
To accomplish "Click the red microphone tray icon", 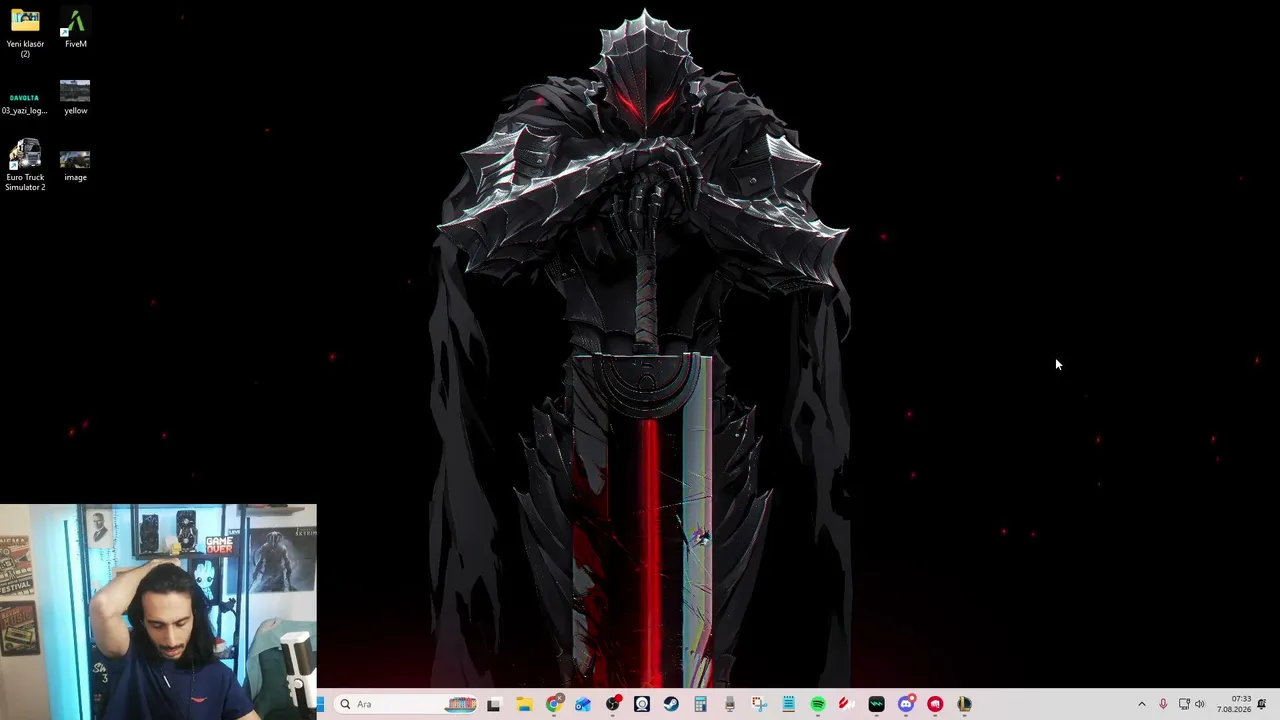I will [x=1163, y=704].
